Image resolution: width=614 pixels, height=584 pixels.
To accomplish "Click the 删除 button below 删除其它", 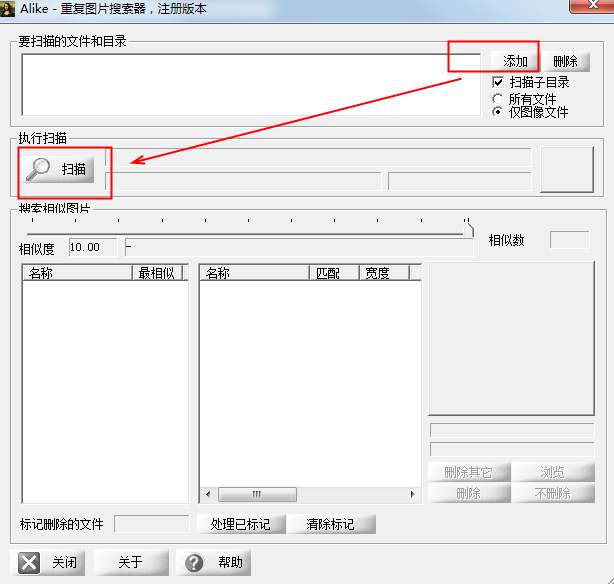I will click(x=469, y=493).
